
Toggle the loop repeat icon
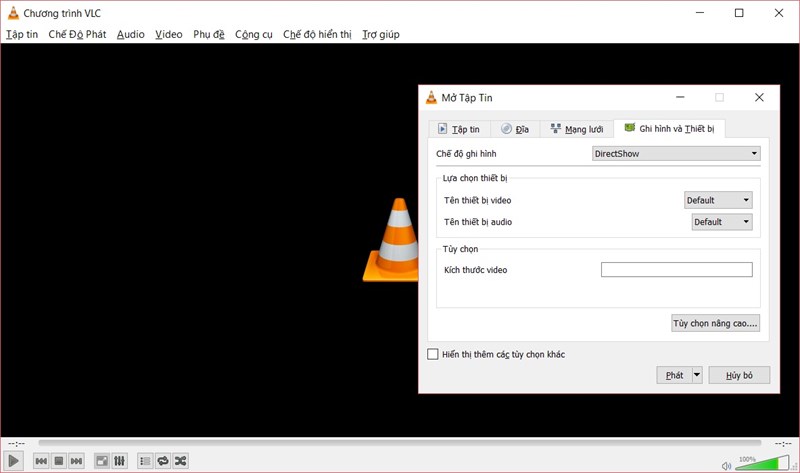(x=162, y=461)
